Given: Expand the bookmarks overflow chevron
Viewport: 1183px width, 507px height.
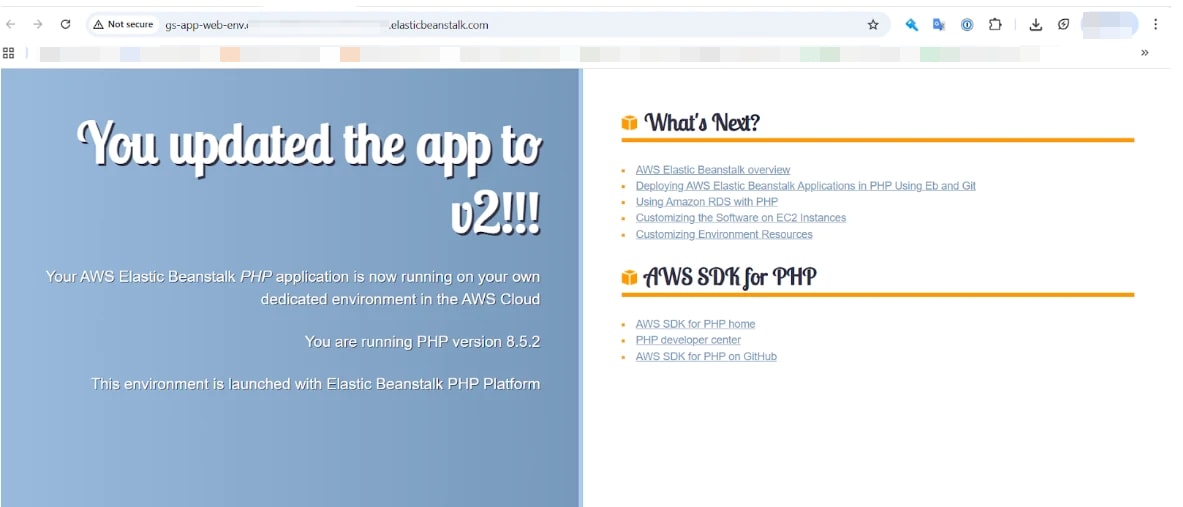Looking at the screenshot, I should [x=1145, y=53].
